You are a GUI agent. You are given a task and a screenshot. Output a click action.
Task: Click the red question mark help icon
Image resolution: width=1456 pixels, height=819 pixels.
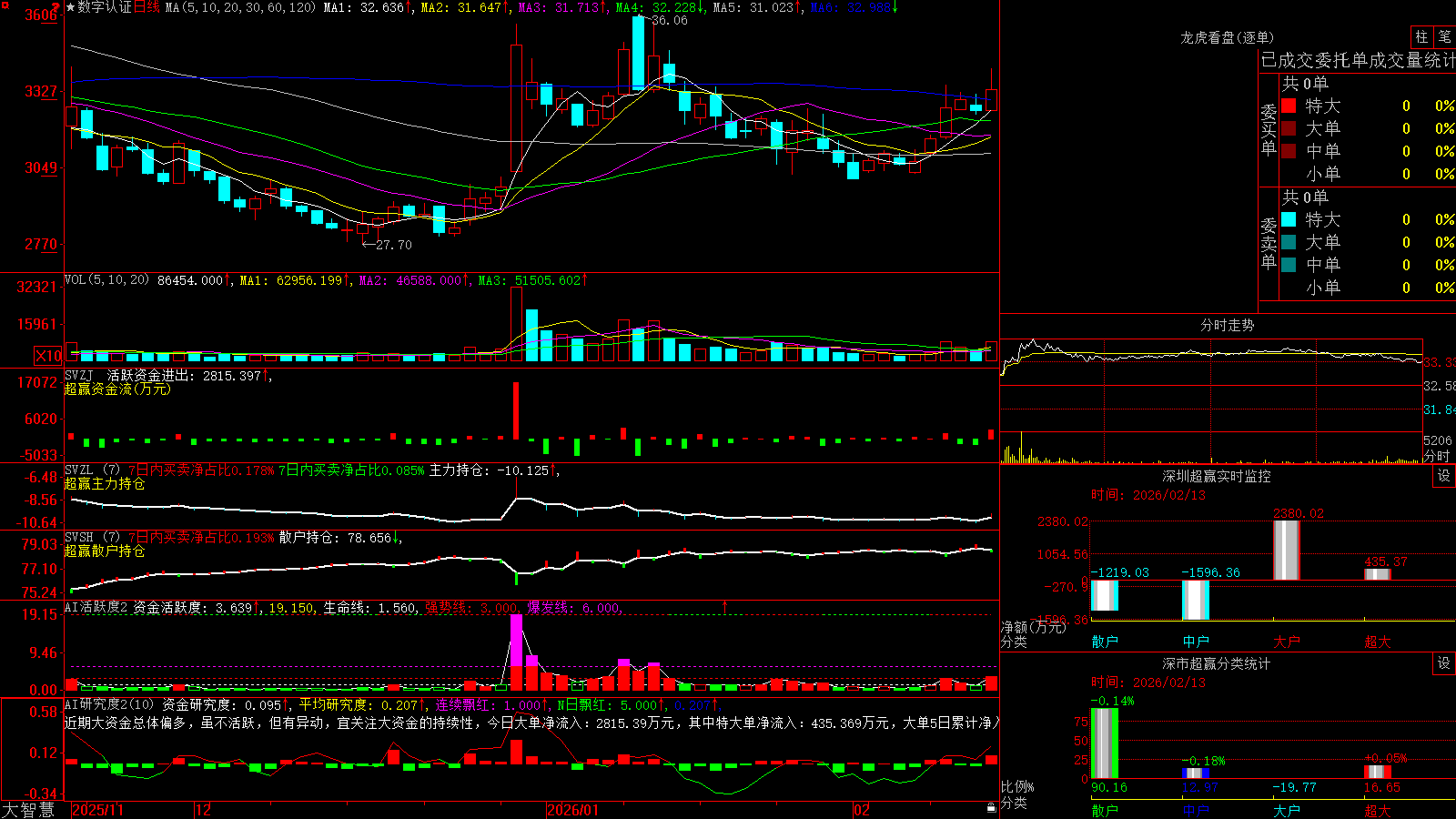coord(57,7)
